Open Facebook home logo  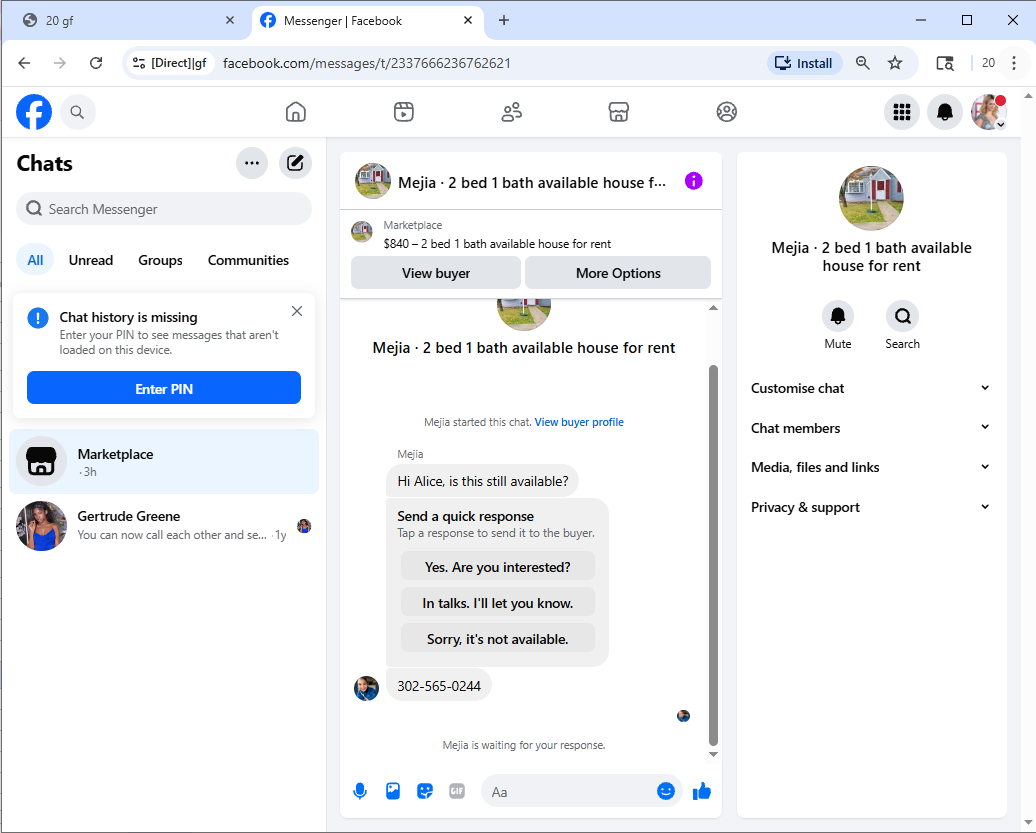coord(34,112)
